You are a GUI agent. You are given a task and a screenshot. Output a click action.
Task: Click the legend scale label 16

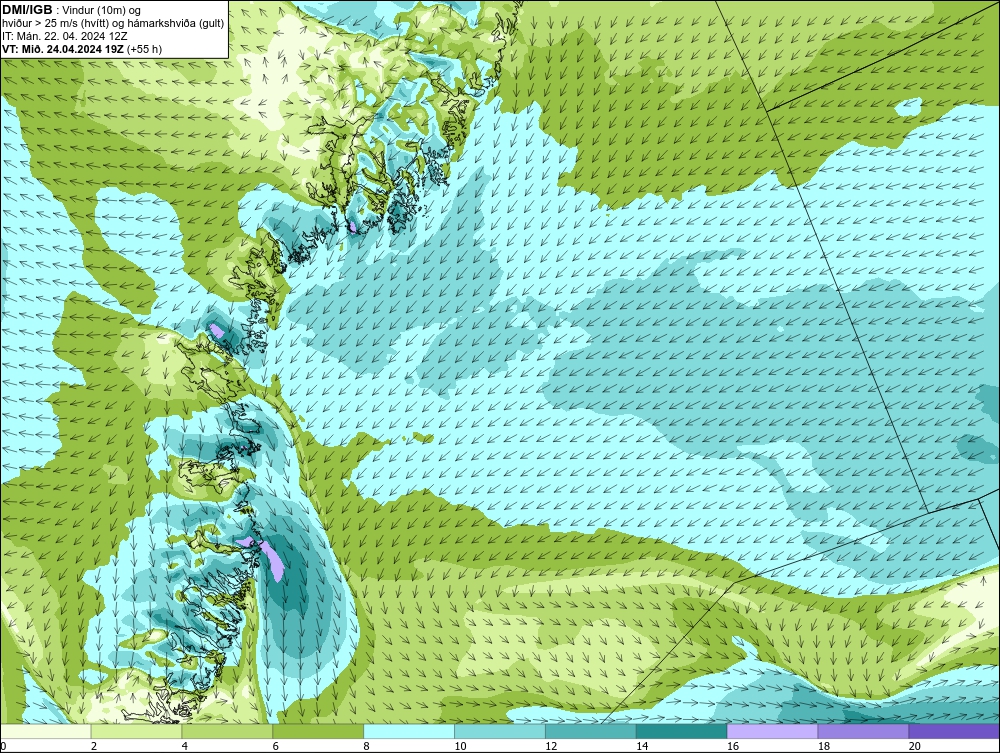733,746
